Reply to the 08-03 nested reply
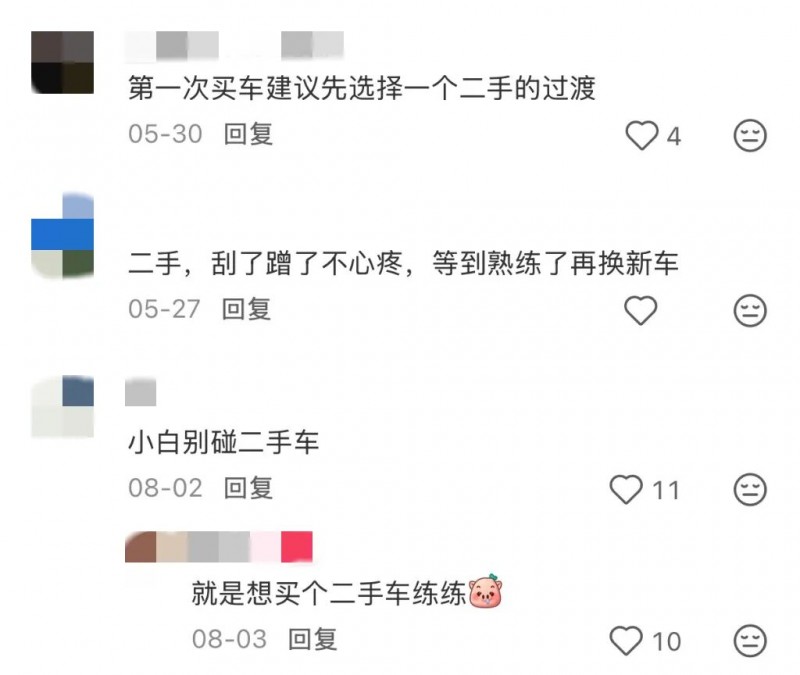Image resolution: width=800 pixels, height=675 pixels. coord(313,639)
